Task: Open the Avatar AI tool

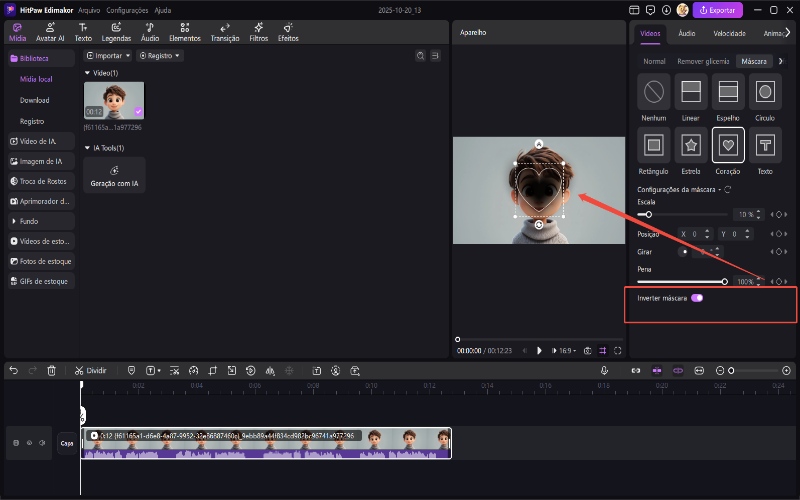Action: 50,32
